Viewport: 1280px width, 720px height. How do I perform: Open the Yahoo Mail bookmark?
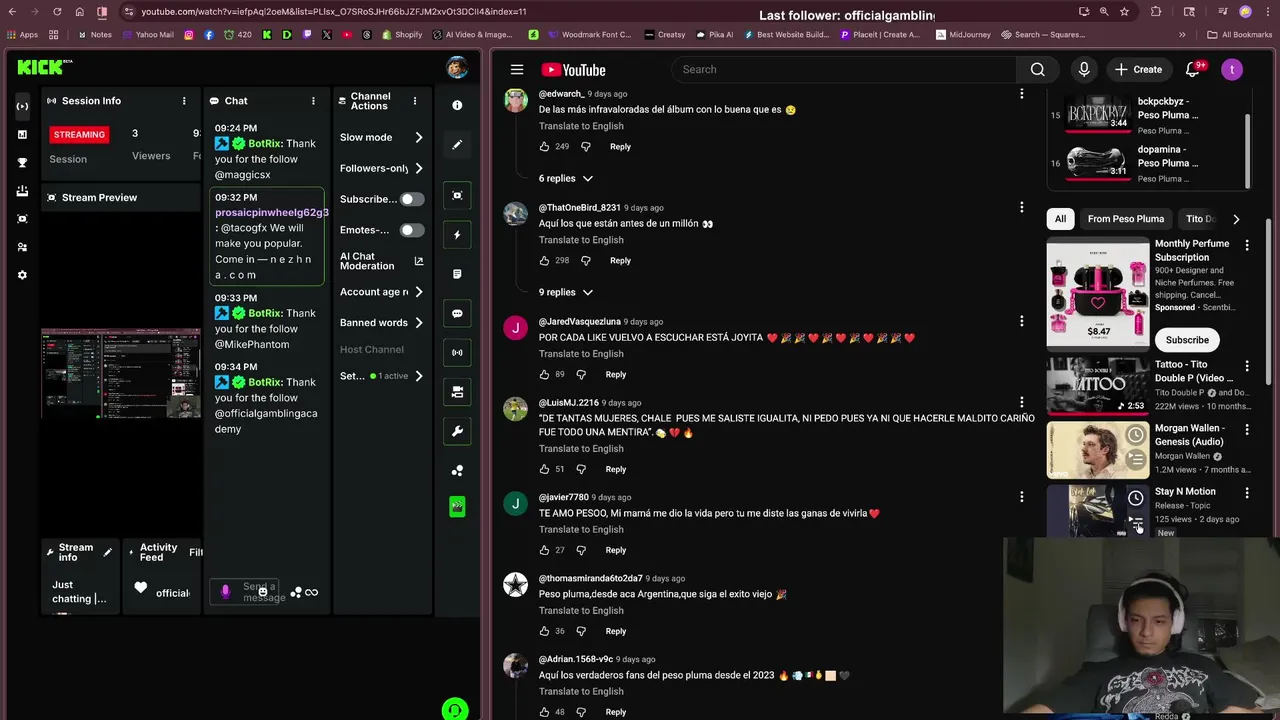coord(148,34)
